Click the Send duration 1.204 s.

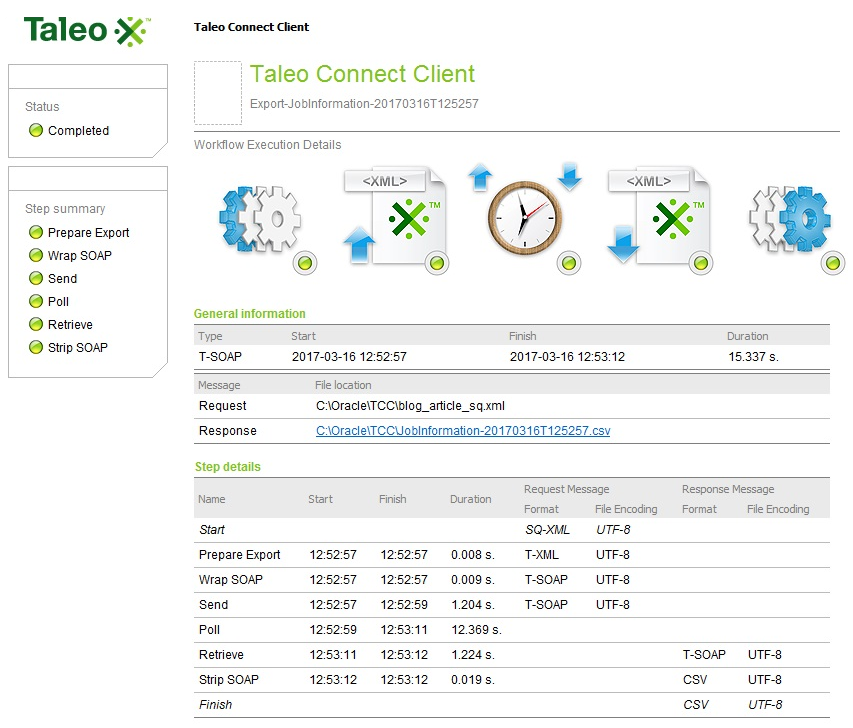coord(473,604)
